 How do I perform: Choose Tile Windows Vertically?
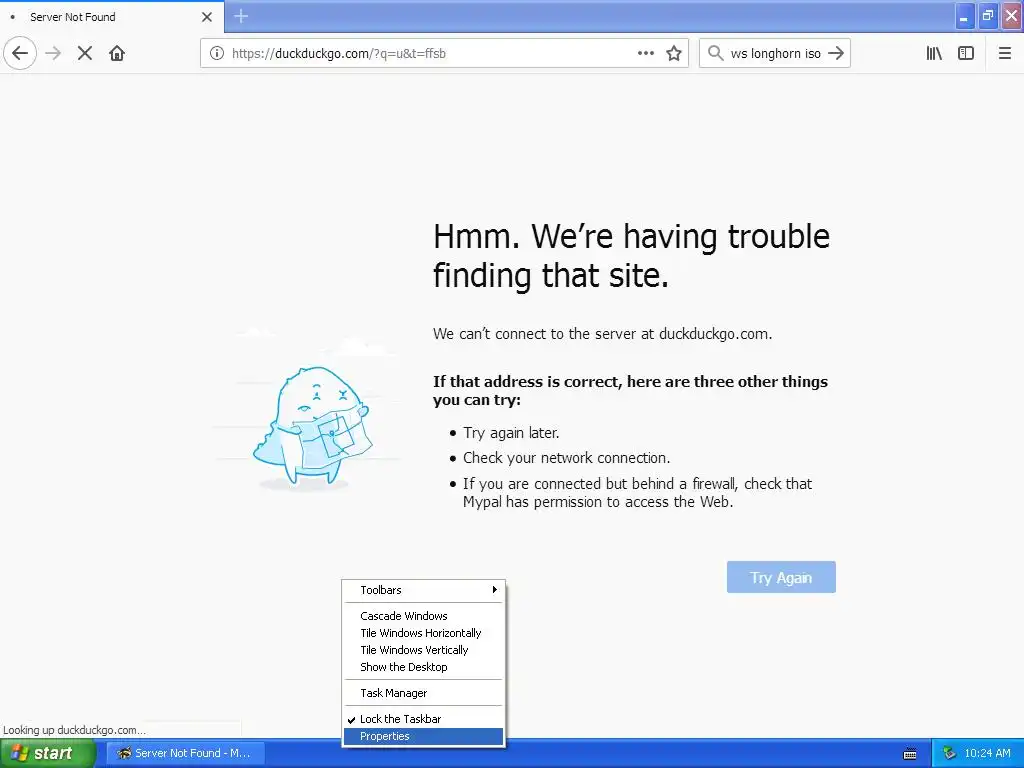tap(423, 650)
